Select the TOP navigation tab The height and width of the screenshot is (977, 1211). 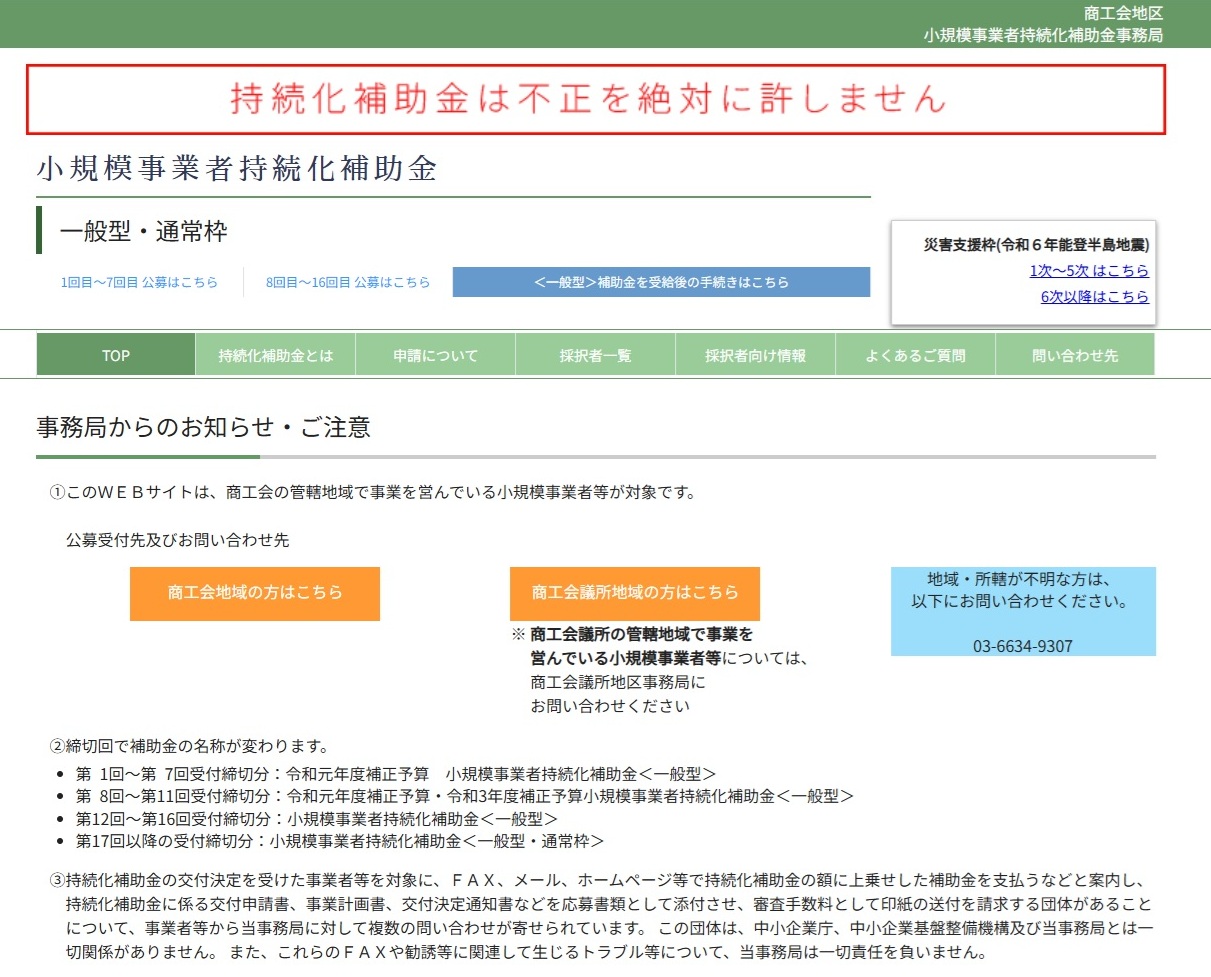click(x=116, y=355)
